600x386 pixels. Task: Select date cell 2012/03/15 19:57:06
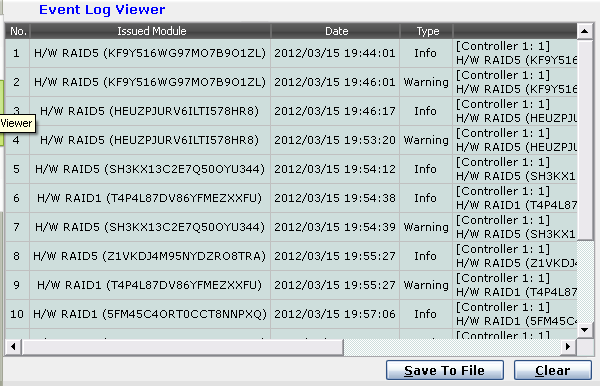pos(335,314)
